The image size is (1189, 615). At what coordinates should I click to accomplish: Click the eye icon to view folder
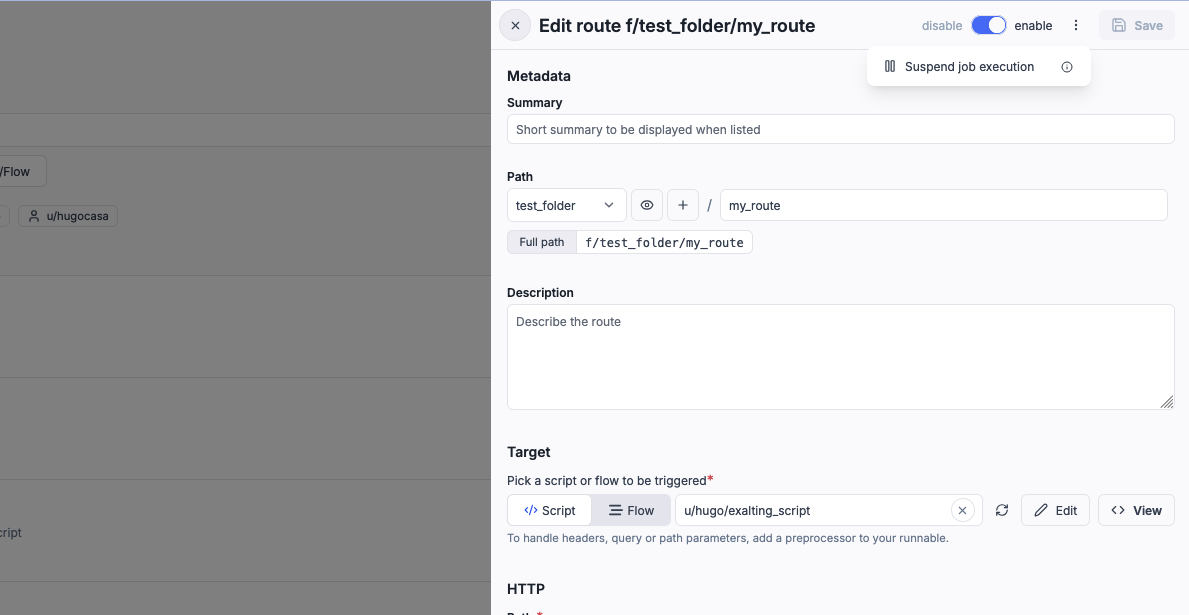647,205
